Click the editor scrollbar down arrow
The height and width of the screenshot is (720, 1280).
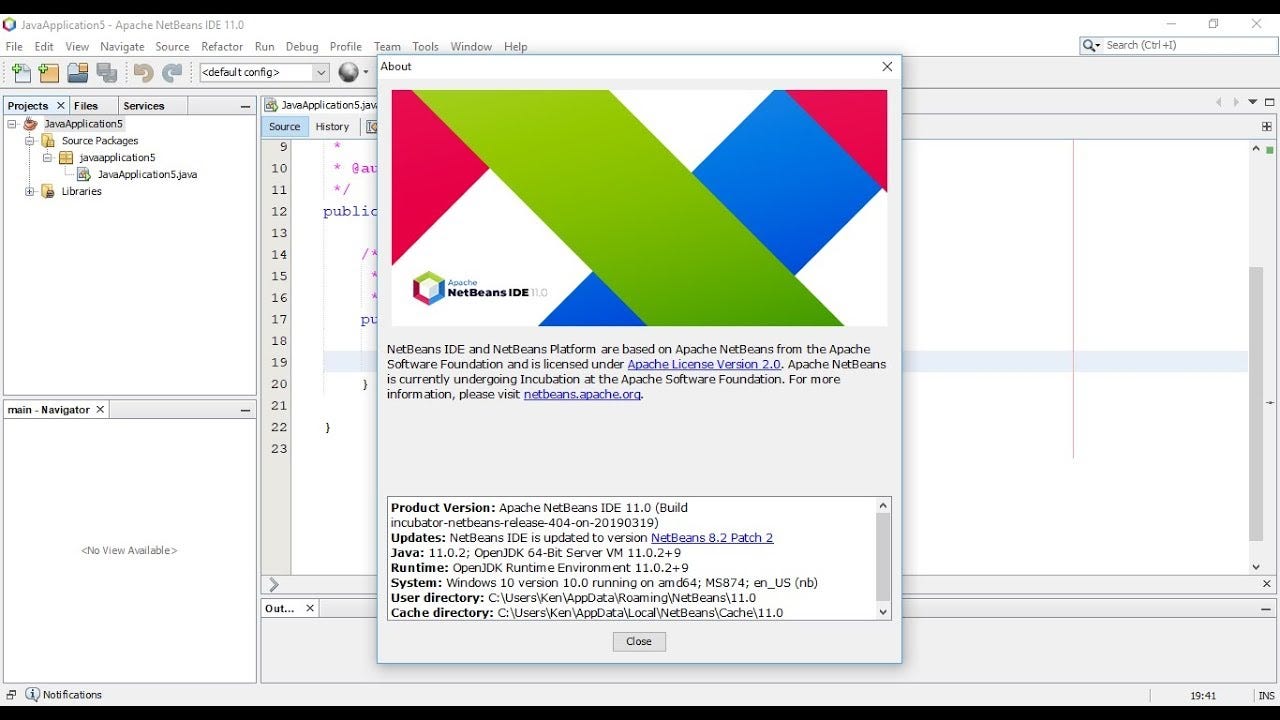point(1256,567)
